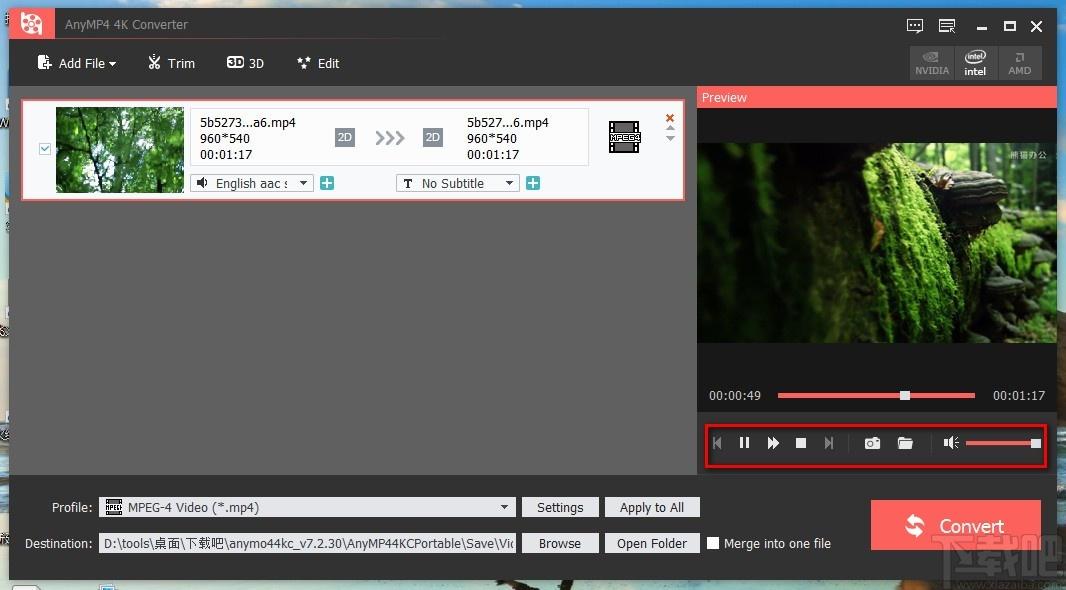Toggle NVIDIA acceleration
Image resolution: width=1066 pixels, height=590 pixels.
tap(931, 63)
